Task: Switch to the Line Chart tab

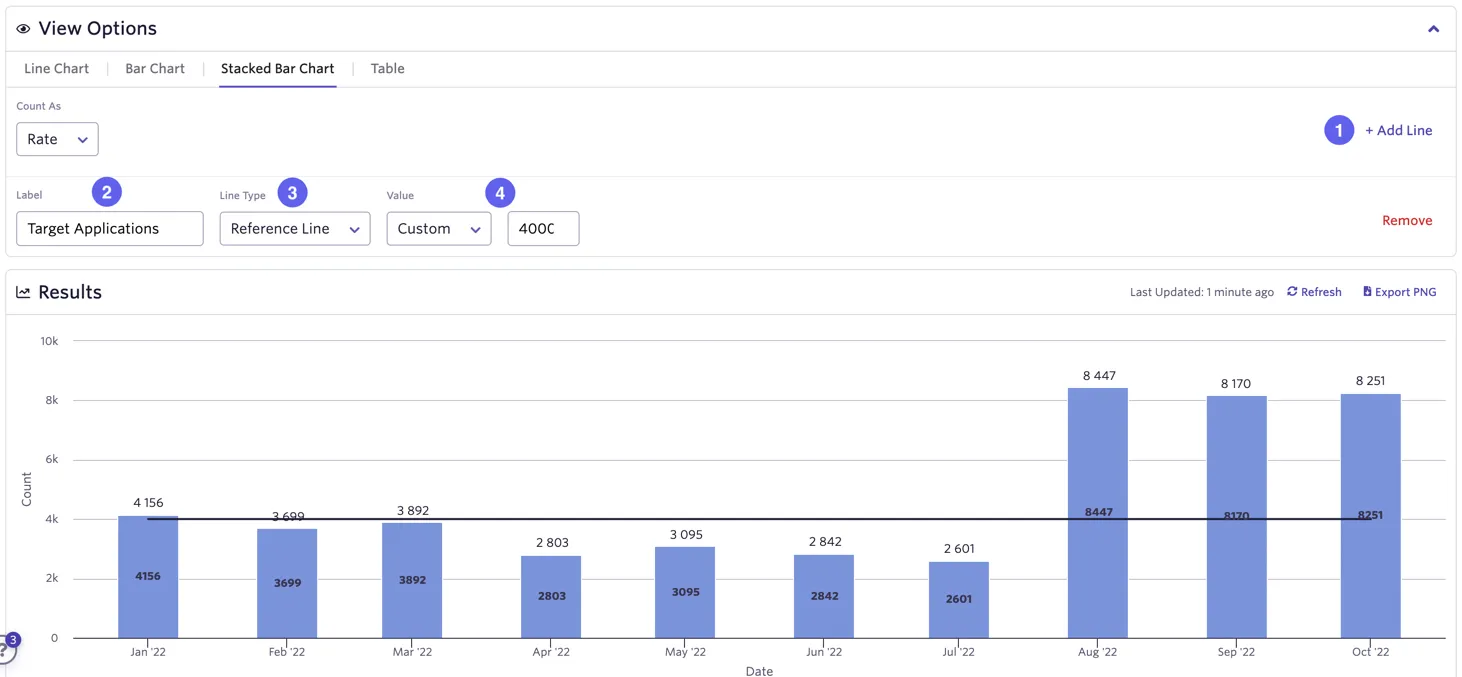Action: tap(57, 69)
